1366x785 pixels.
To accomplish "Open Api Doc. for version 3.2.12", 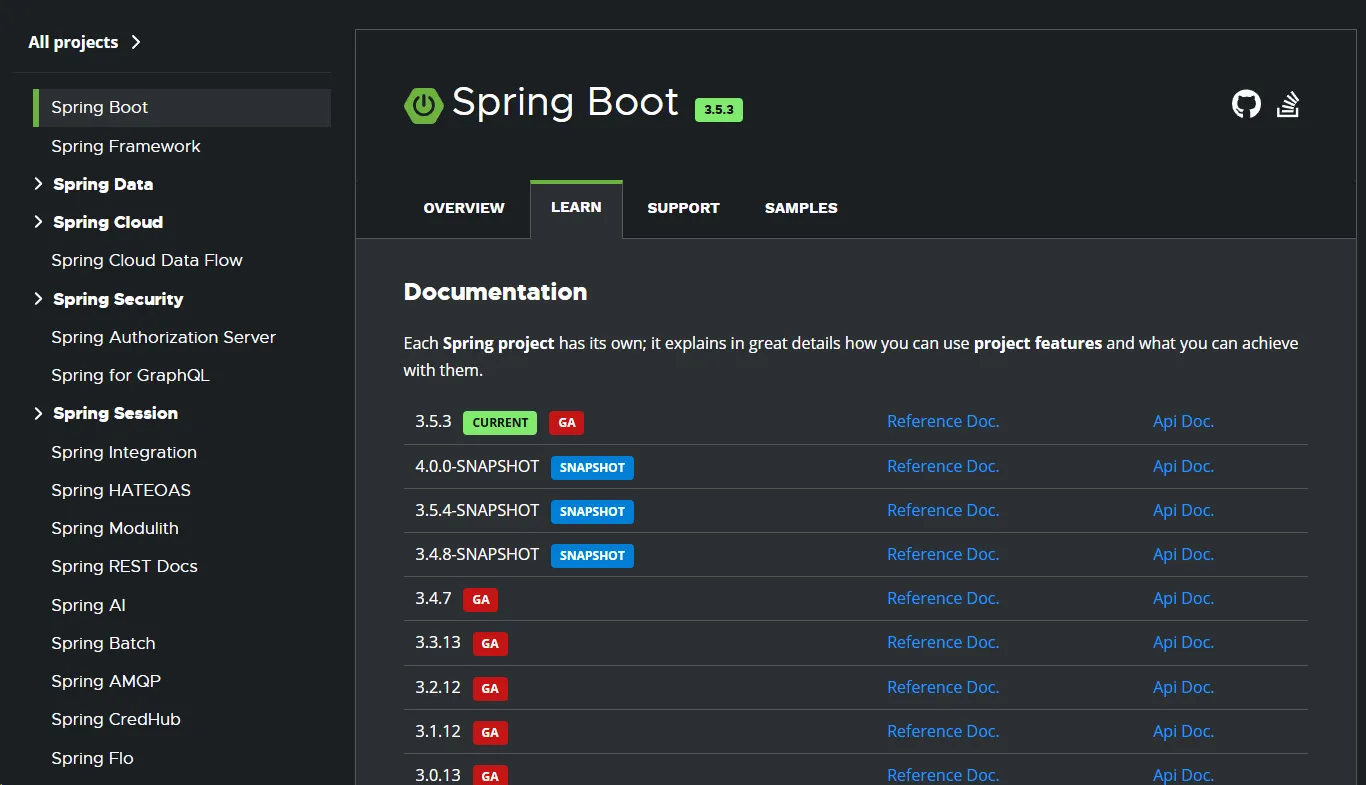I will [x=1183, y=687].
